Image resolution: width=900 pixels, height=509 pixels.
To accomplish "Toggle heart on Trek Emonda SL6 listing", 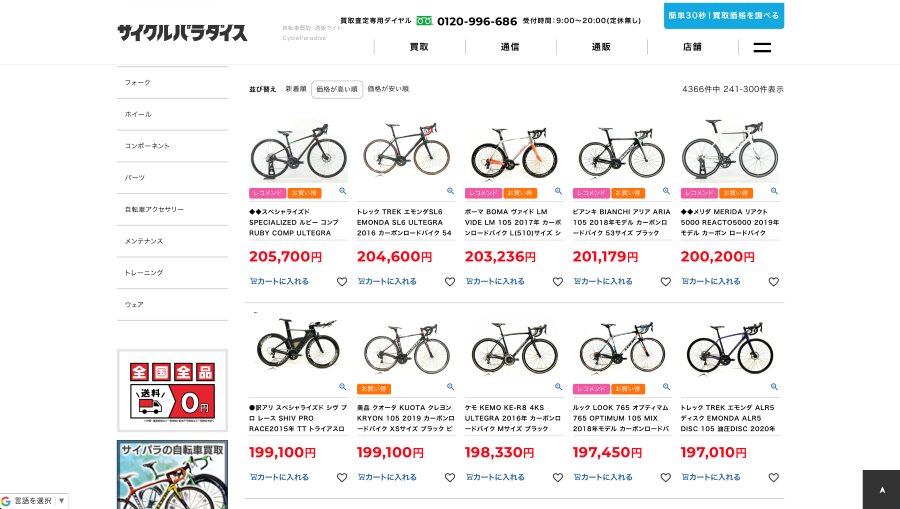I will 450,282.
